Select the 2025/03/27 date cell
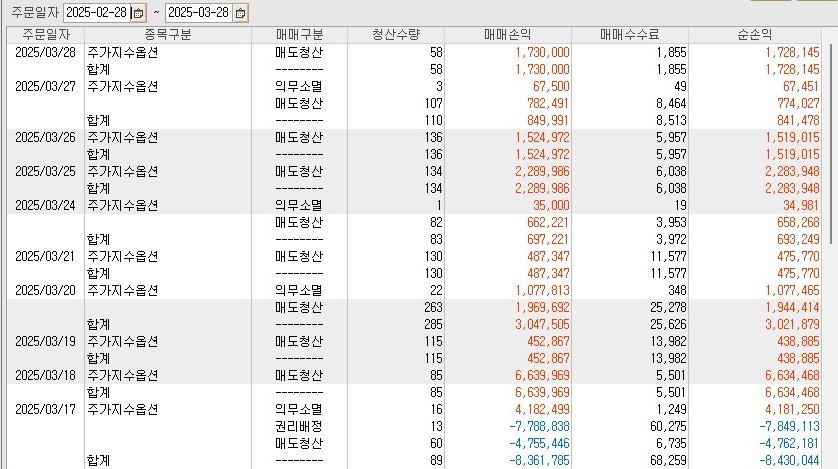 (x=45, y=87)
